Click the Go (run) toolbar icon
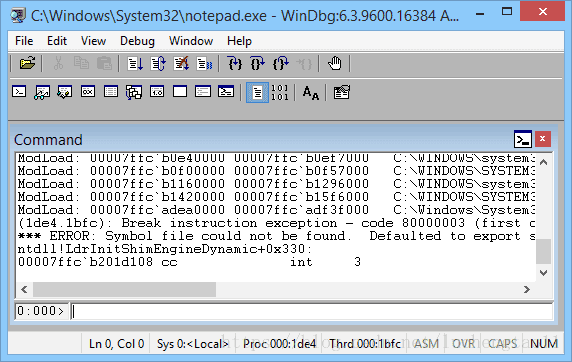572x362 pixels. tap(135, 63)
